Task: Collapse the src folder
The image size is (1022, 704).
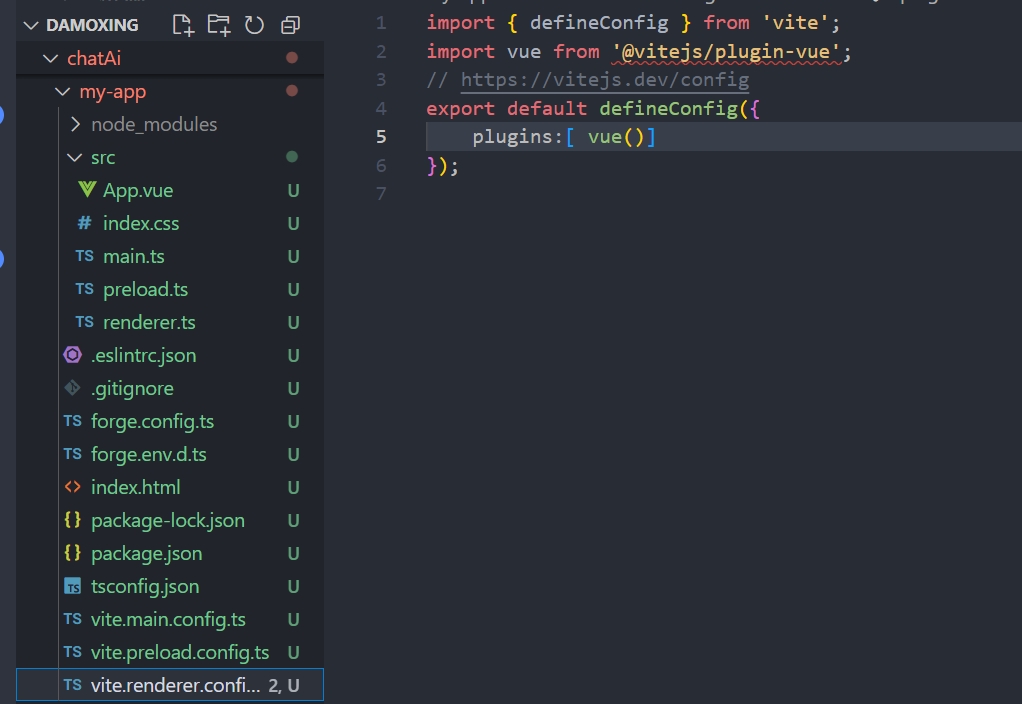Action: point(75,158)
